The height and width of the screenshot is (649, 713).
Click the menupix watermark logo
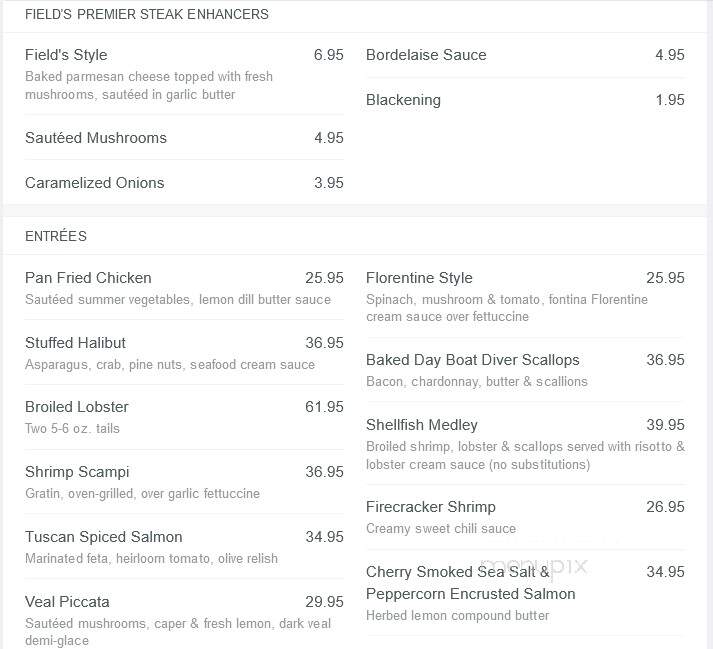534,566
